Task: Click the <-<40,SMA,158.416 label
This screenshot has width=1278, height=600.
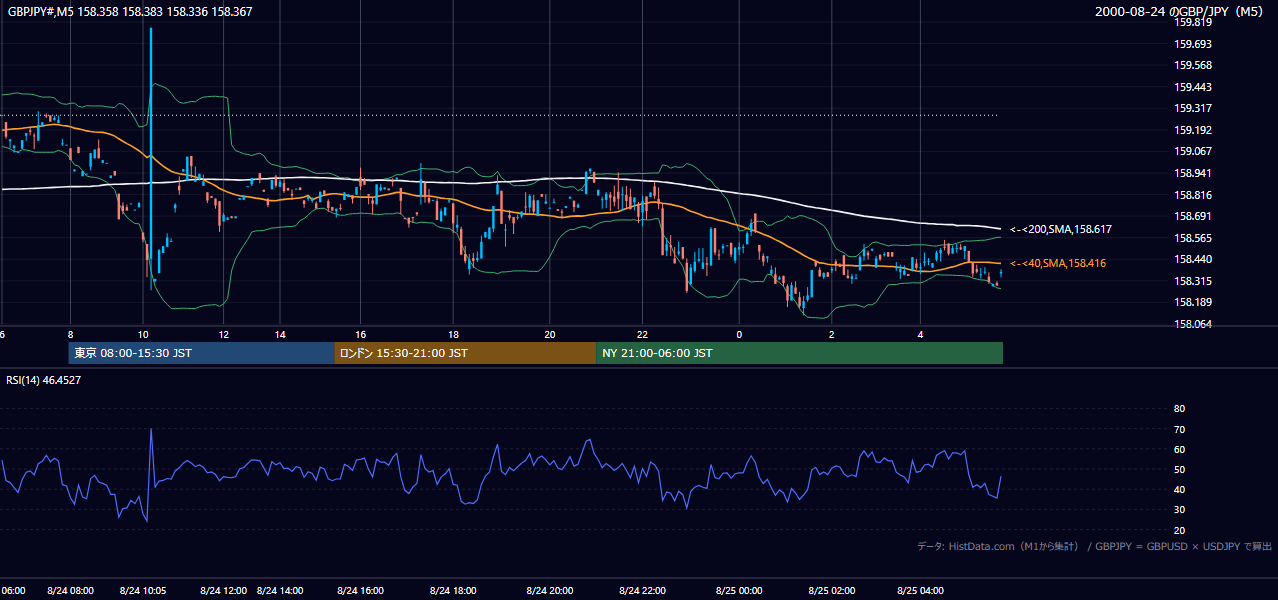Action: pos(1058,263)
